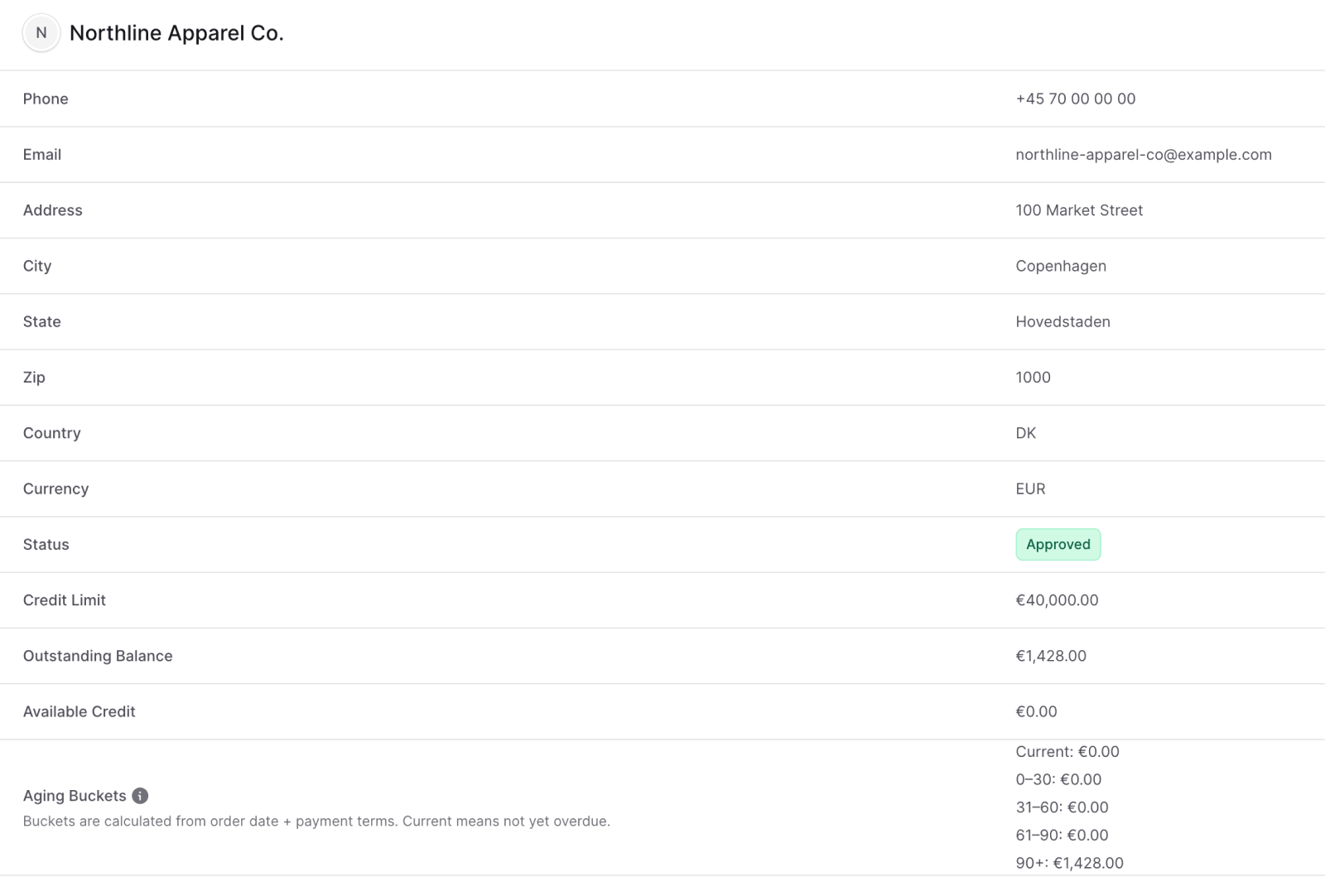Click the northline-apparel-co@example.com email address

(x=1143, y=155)
